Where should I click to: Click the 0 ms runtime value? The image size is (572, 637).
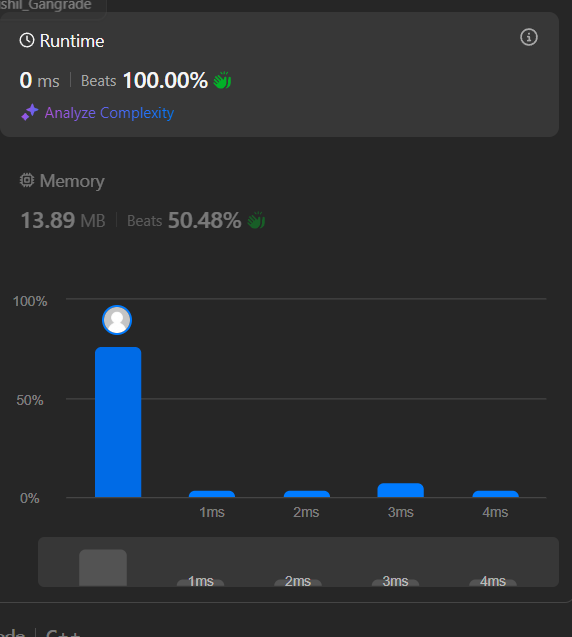39,80
